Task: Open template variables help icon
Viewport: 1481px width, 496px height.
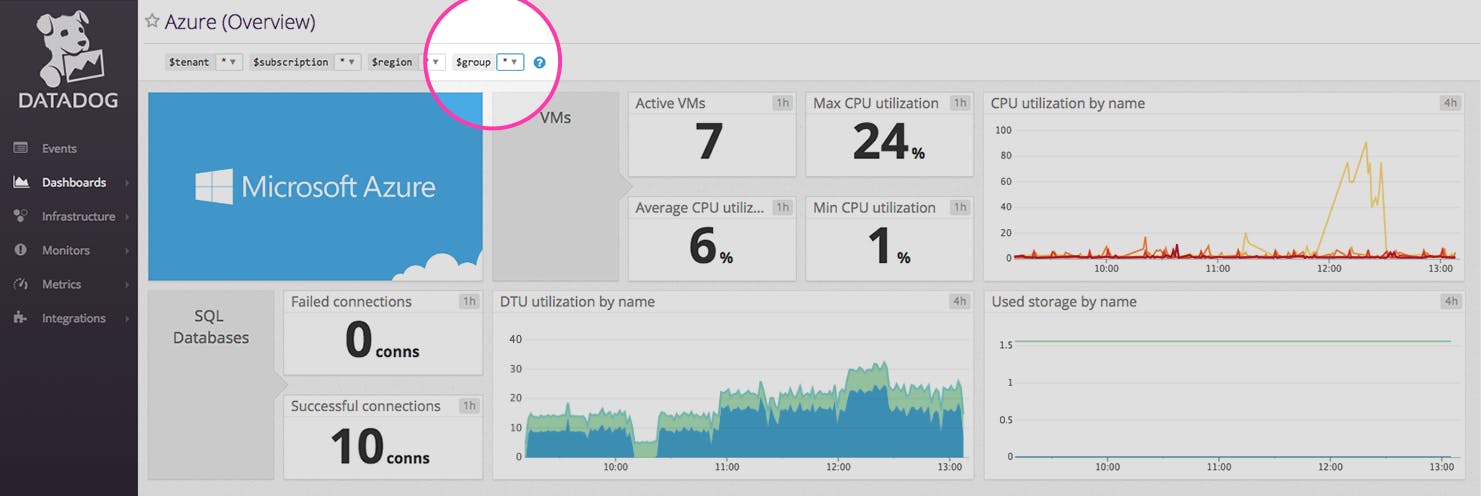Action: coord(540,62)
